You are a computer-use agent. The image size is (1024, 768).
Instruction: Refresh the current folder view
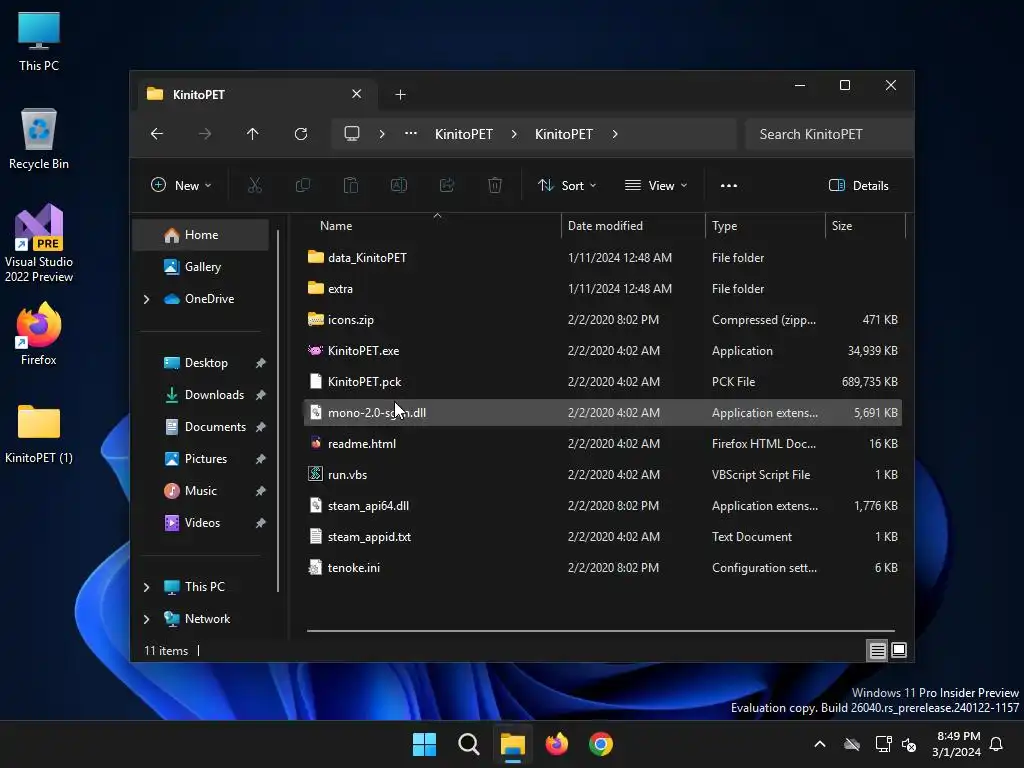coord(301,134)
